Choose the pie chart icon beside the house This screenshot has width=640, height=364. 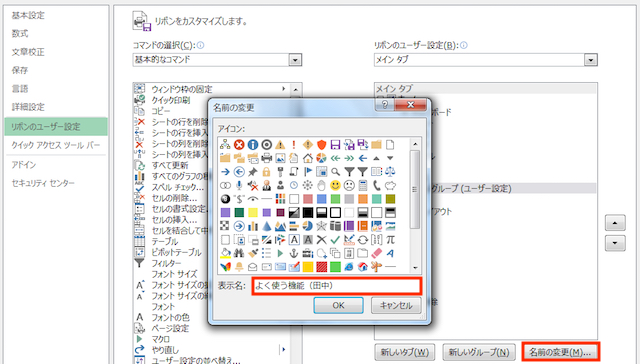click(322, 158)
